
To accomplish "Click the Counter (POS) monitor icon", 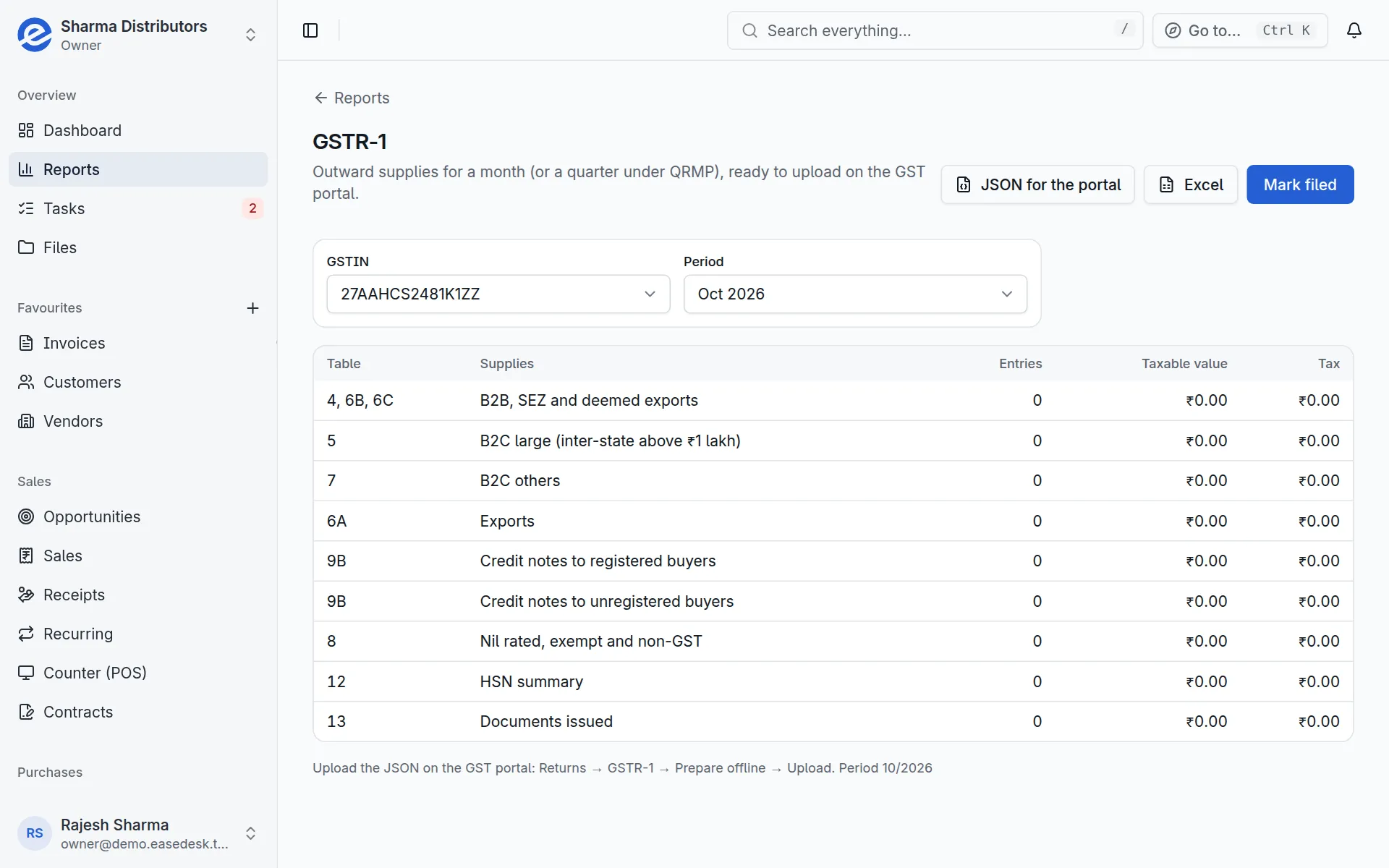I will 26,673.
